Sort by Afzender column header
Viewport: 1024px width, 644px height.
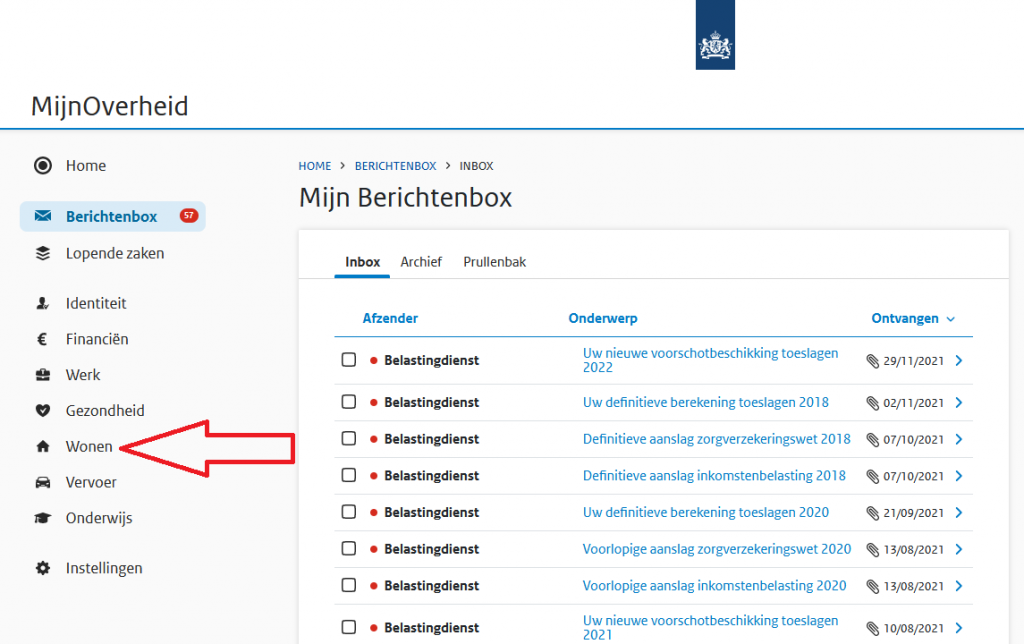click(x=390, y=318)
